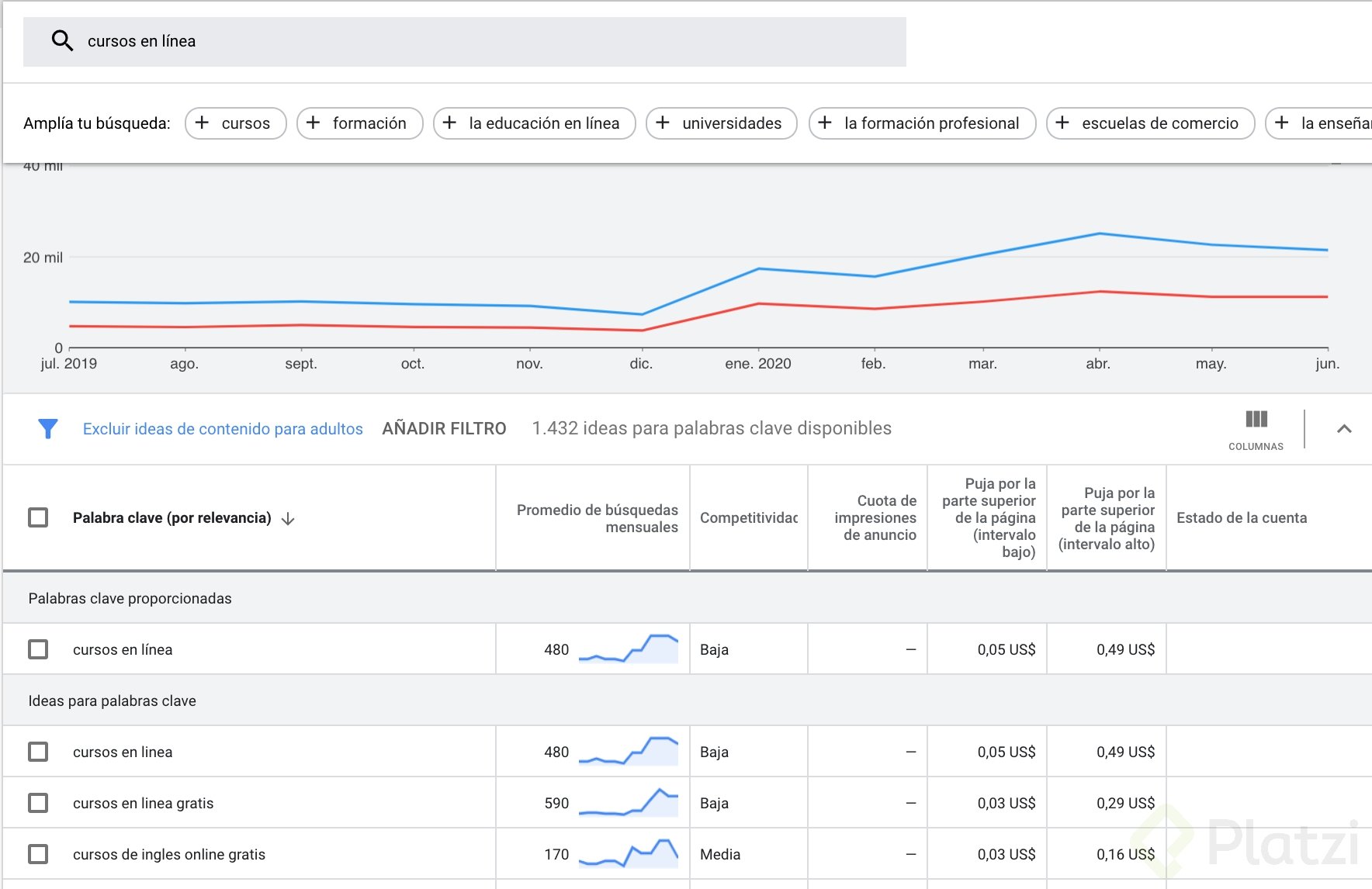
Task: Add 'la formación profesional' suggestion chip
Action: tap(922, 123)
